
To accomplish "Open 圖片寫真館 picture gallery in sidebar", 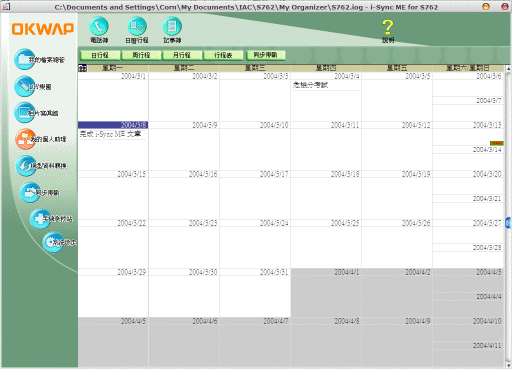I will [24, 113].
